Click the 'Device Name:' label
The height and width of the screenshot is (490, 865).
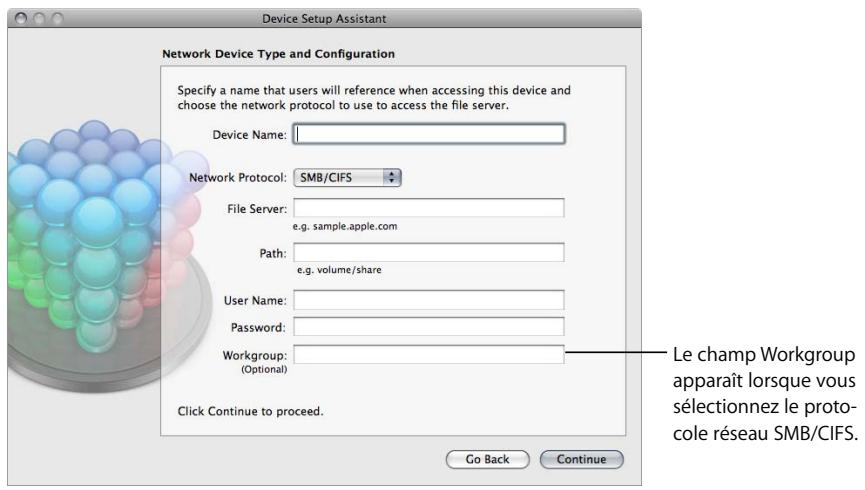(249, 135)
